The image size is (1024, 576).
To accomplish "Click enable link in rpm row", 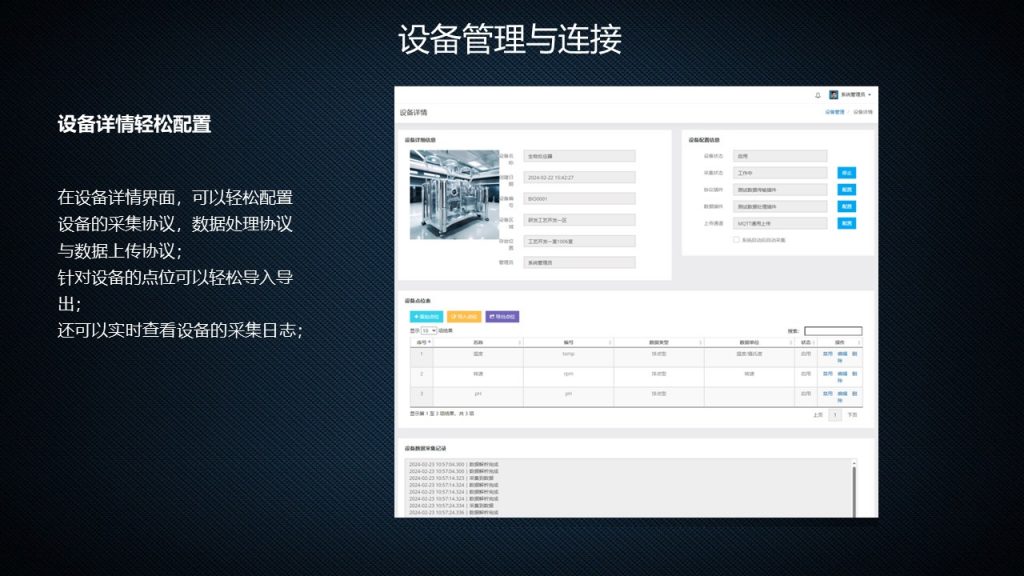I will click(x=827, y=374).
